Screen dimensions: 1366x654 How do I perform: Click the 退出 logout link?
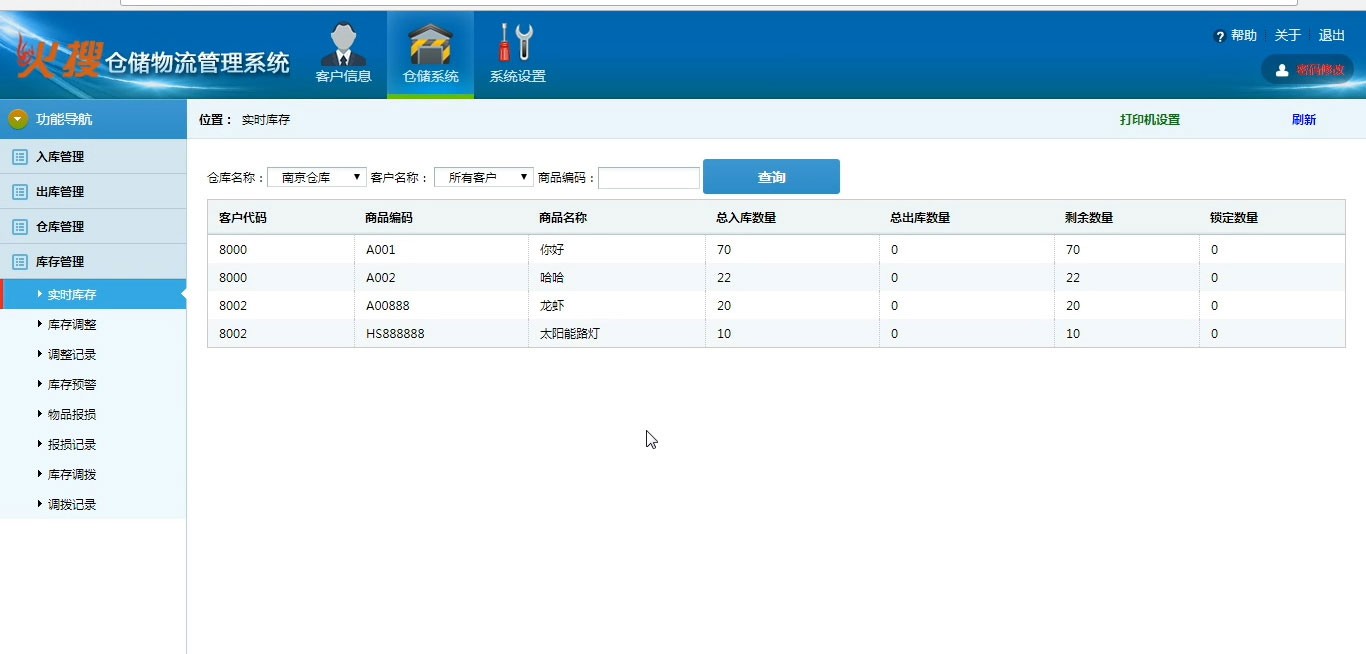tap(1331, 36)
